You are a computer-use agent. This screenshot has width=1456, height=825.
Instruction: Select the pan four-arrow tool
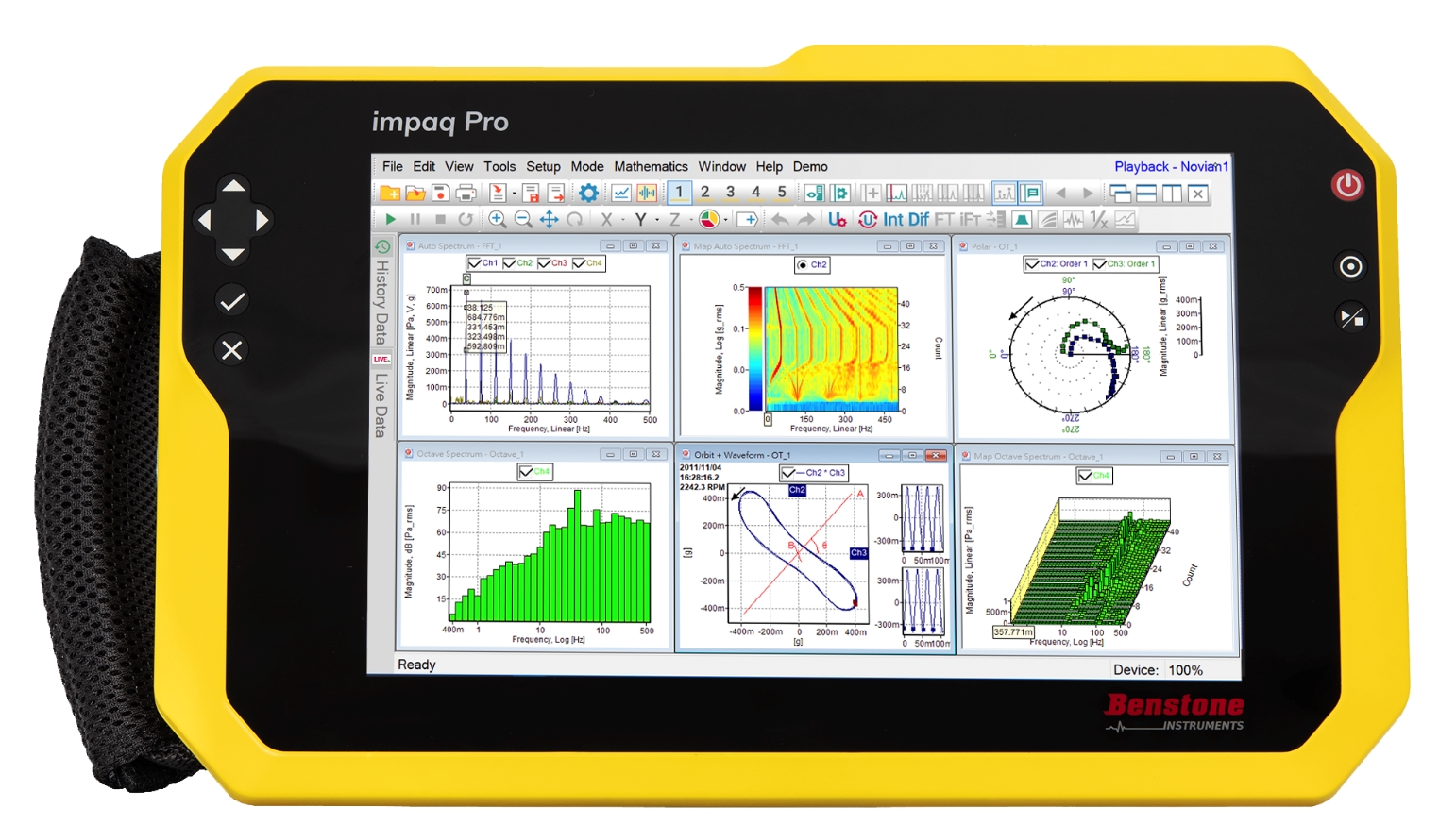click(549, 219)
